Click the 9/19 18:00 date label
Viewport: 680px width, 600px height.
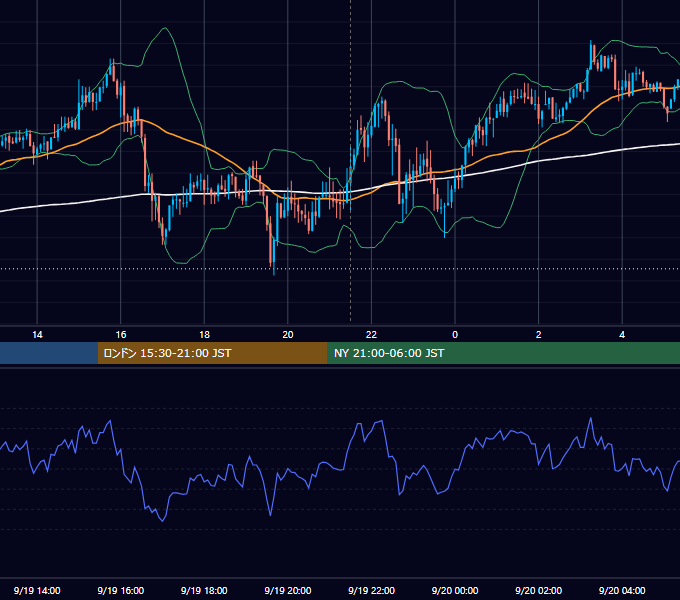coord(204,590)
